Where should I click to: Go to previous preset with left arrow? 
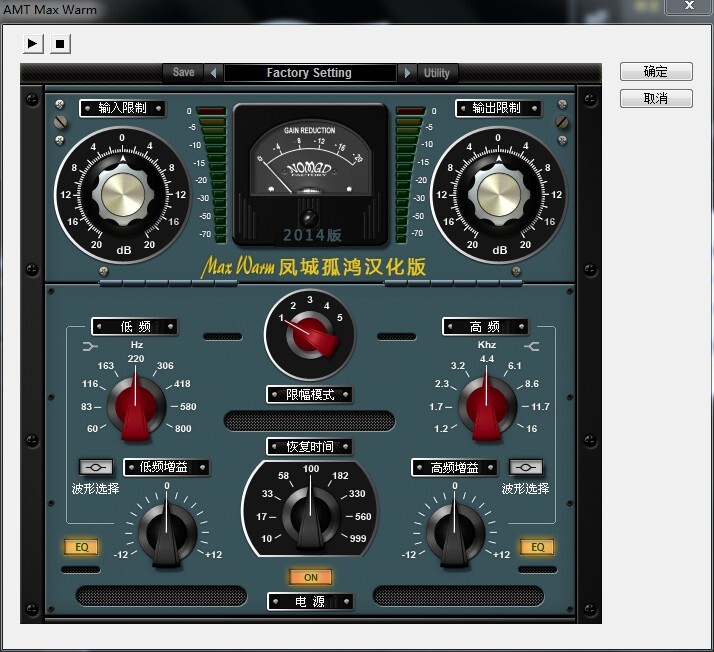pos(213,72)
